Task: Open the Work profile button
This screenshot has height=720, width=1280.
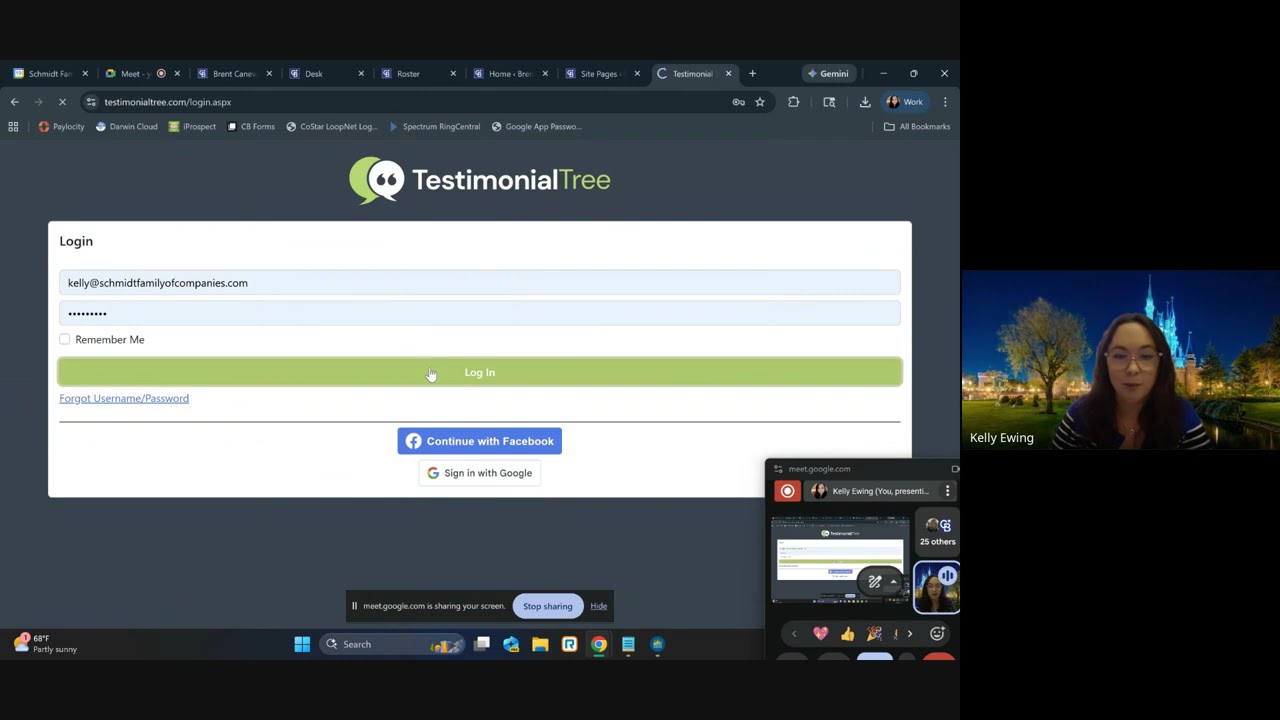Action: point(905,102)
